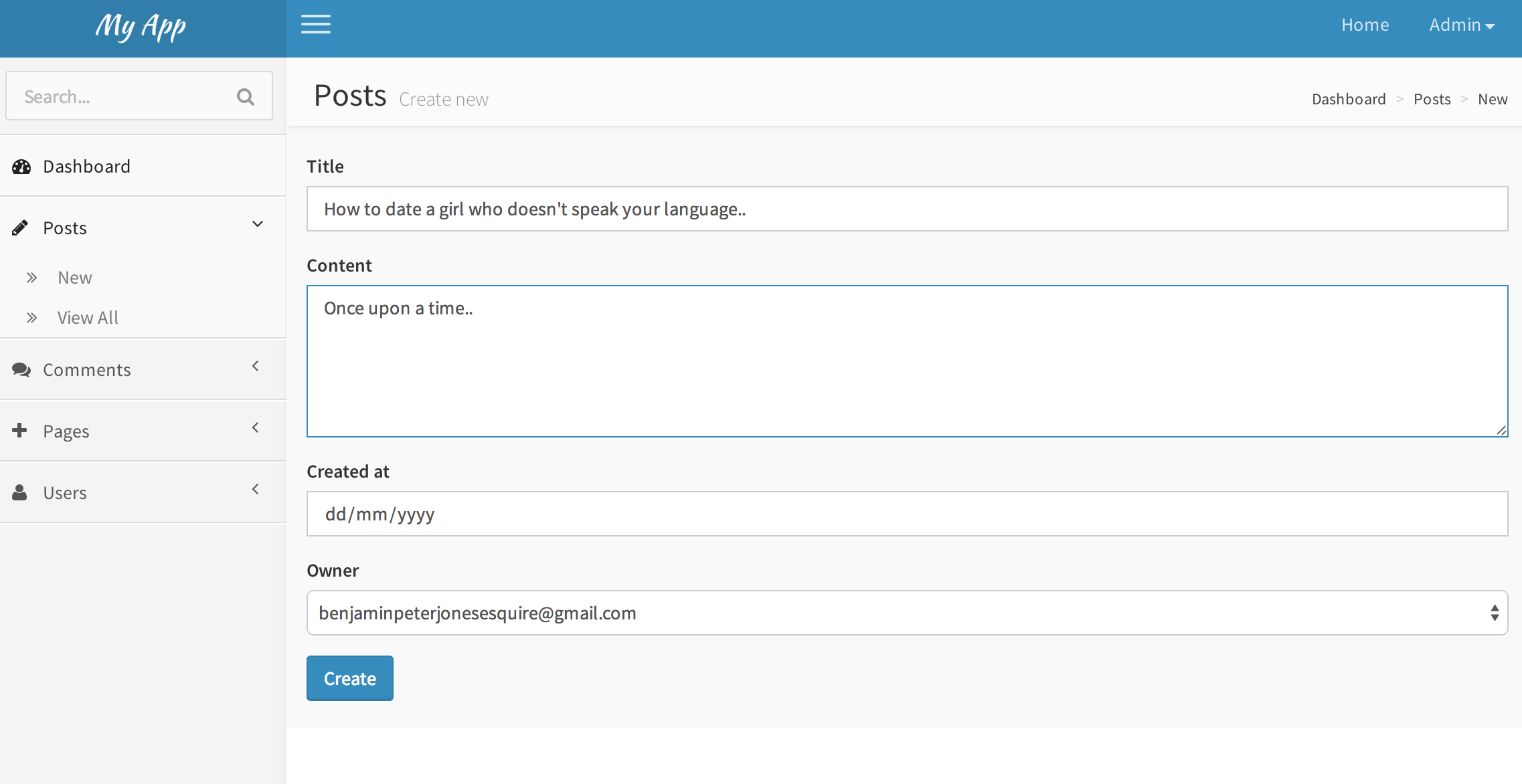Go to Home in top navbar
The image size is (1522, 784).
[x=1365, y=25]
